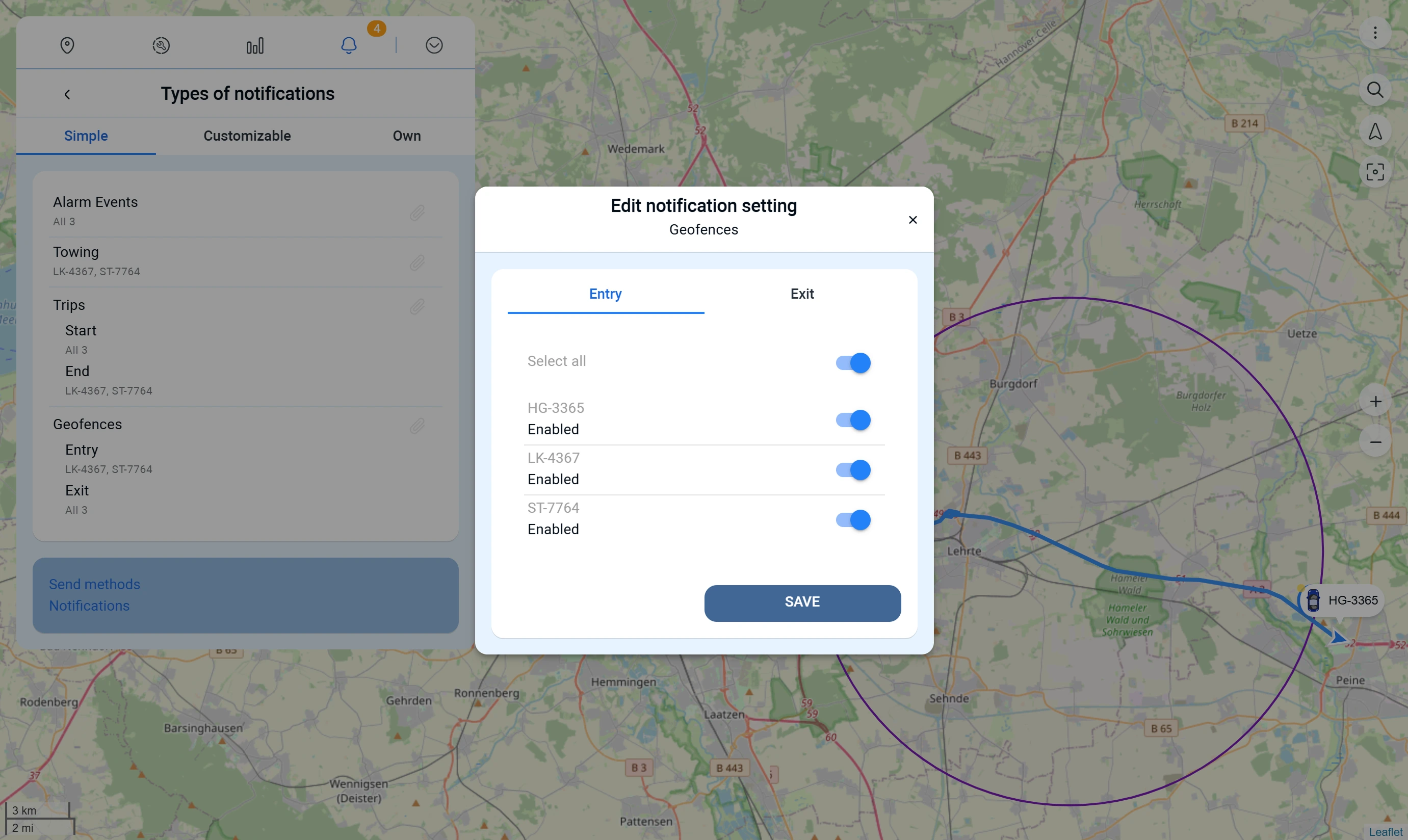Open the location tracking panel via pin icon
The height and width of the screenshot is (840, 1408).
pos(67,45)
